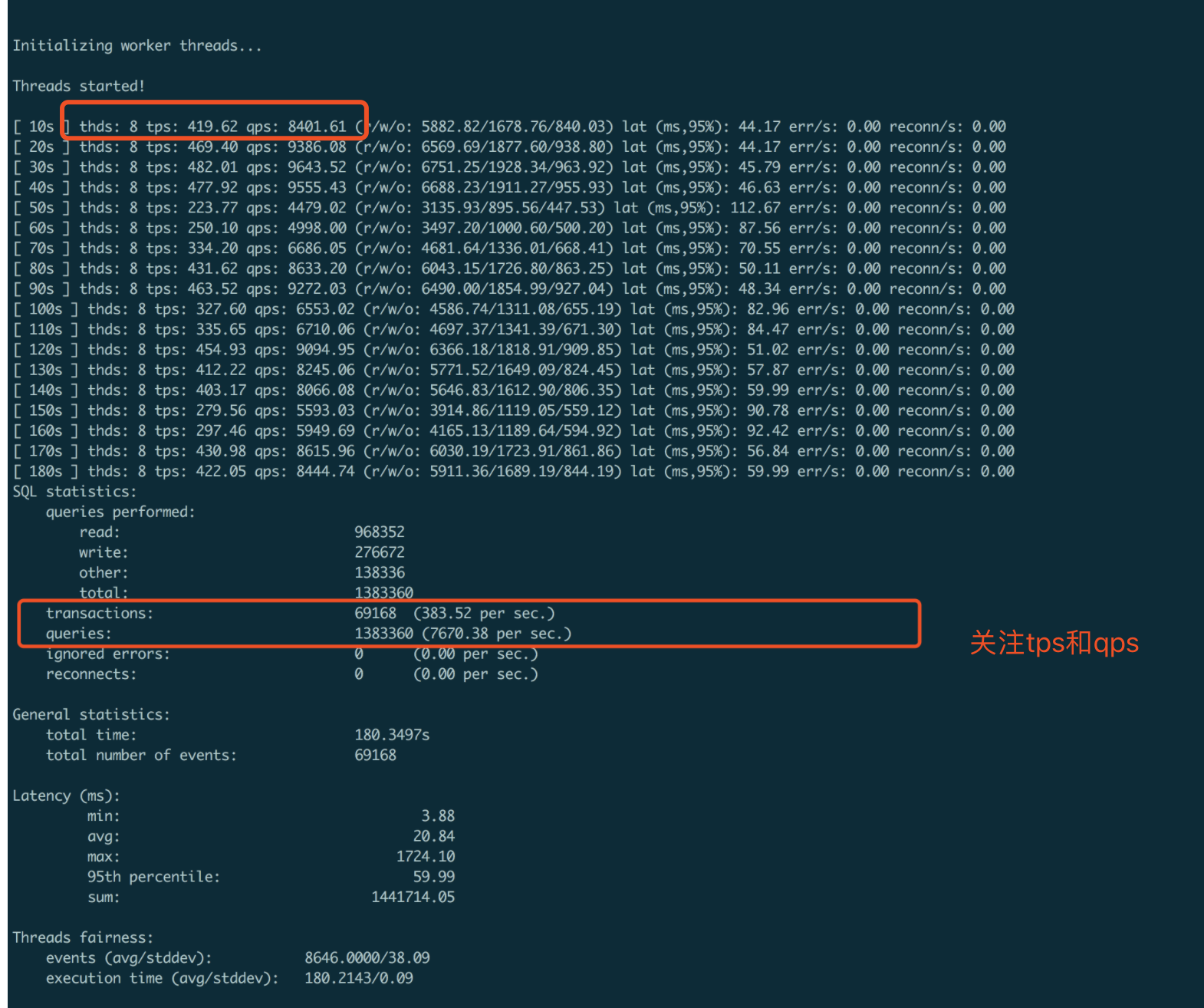
Task: Click the qps value 8401.61 in red box
Action: (x=317, y=127)
